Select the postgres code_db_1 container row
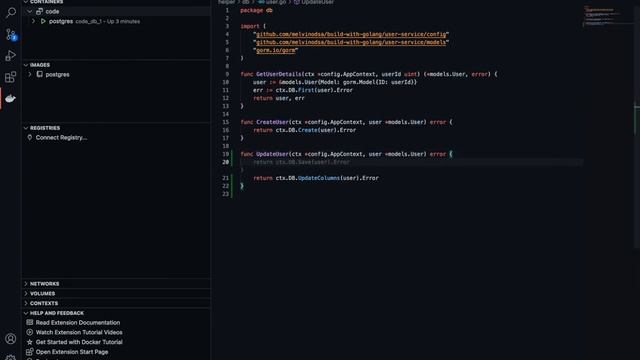The width and height of the screenshot is (640, 360). (x=116, y=21)
